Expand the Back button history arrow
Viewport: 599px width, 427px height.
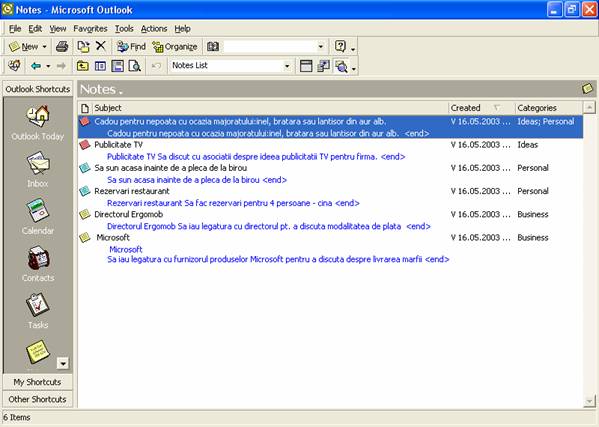48,66
